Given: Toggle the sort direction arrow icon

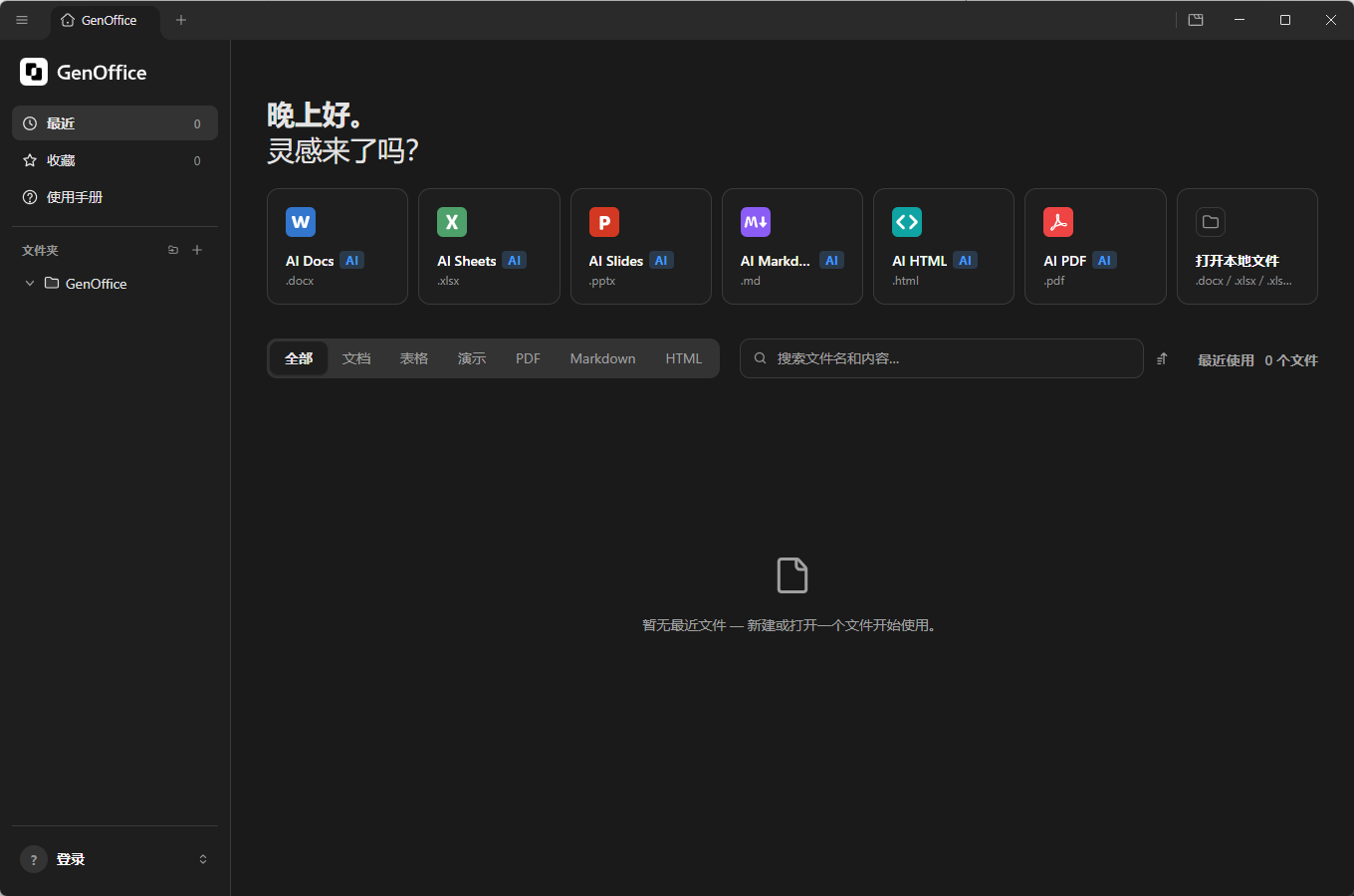Looking at the screenshot, I should 1162,359.
